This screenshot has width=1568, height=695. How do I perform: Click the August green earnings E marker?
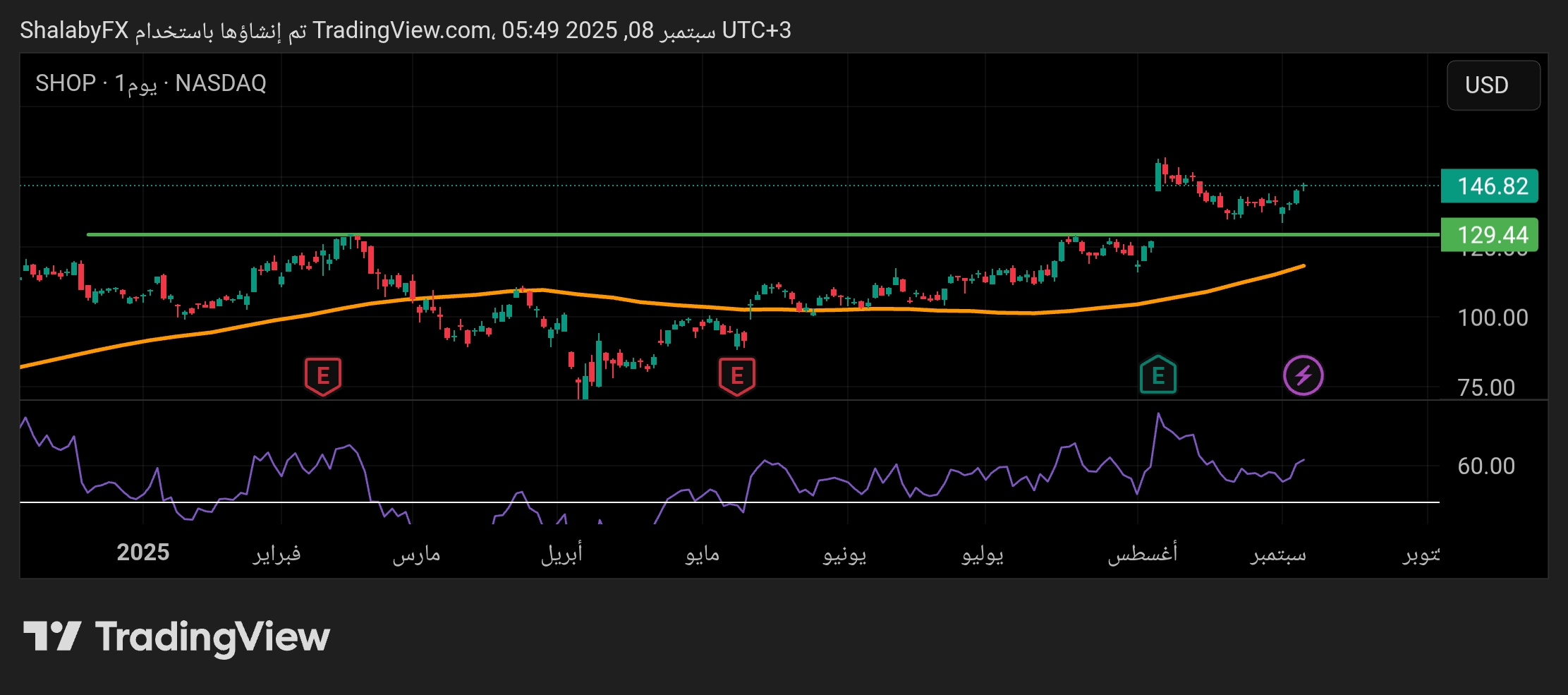1158,375
